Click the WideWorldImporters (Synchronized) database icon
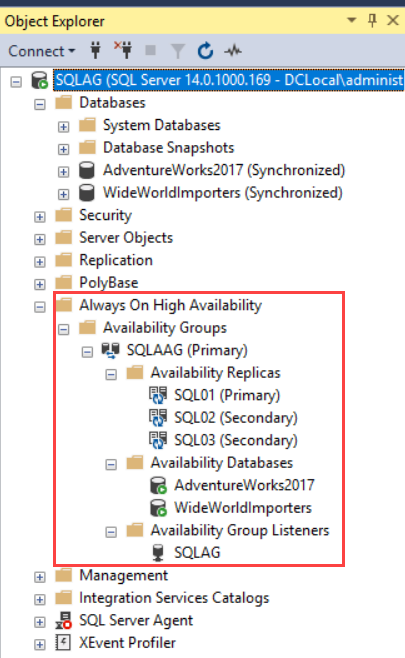The width and height of the screenshot is (405, 658). 87,193
